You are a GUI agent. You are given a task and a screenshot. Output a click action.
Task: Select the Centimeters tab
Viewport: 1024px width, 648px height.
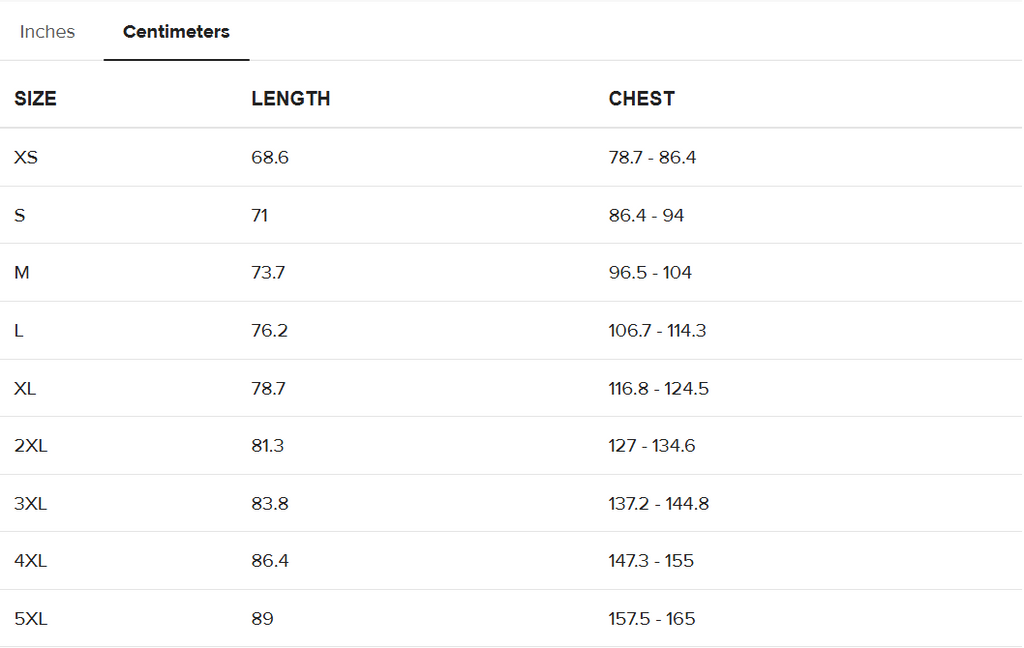coord(176,32)
